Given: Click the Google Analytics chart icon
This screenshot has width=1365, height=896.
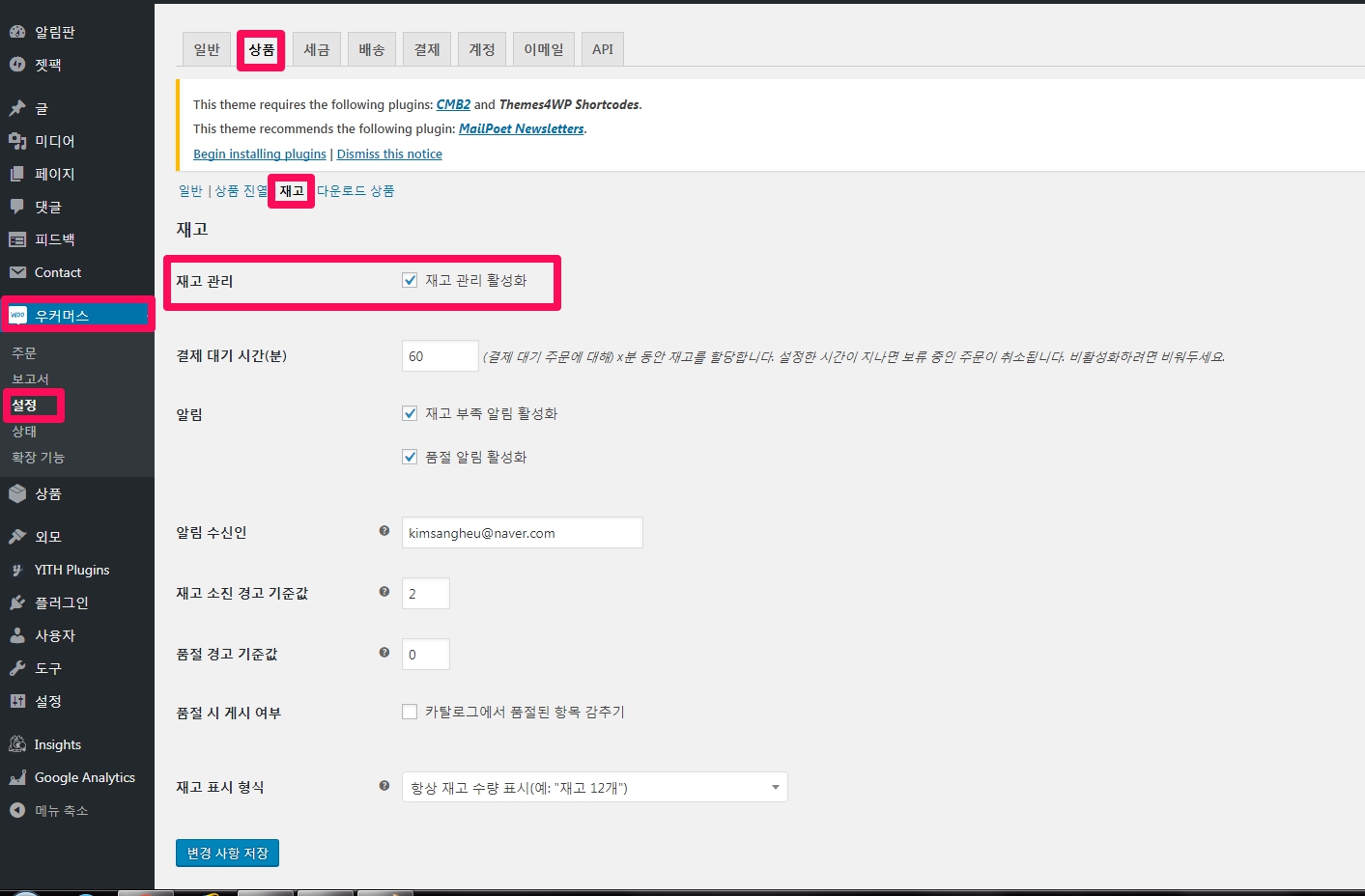Looking at the screenshot, I should [17, 777].
